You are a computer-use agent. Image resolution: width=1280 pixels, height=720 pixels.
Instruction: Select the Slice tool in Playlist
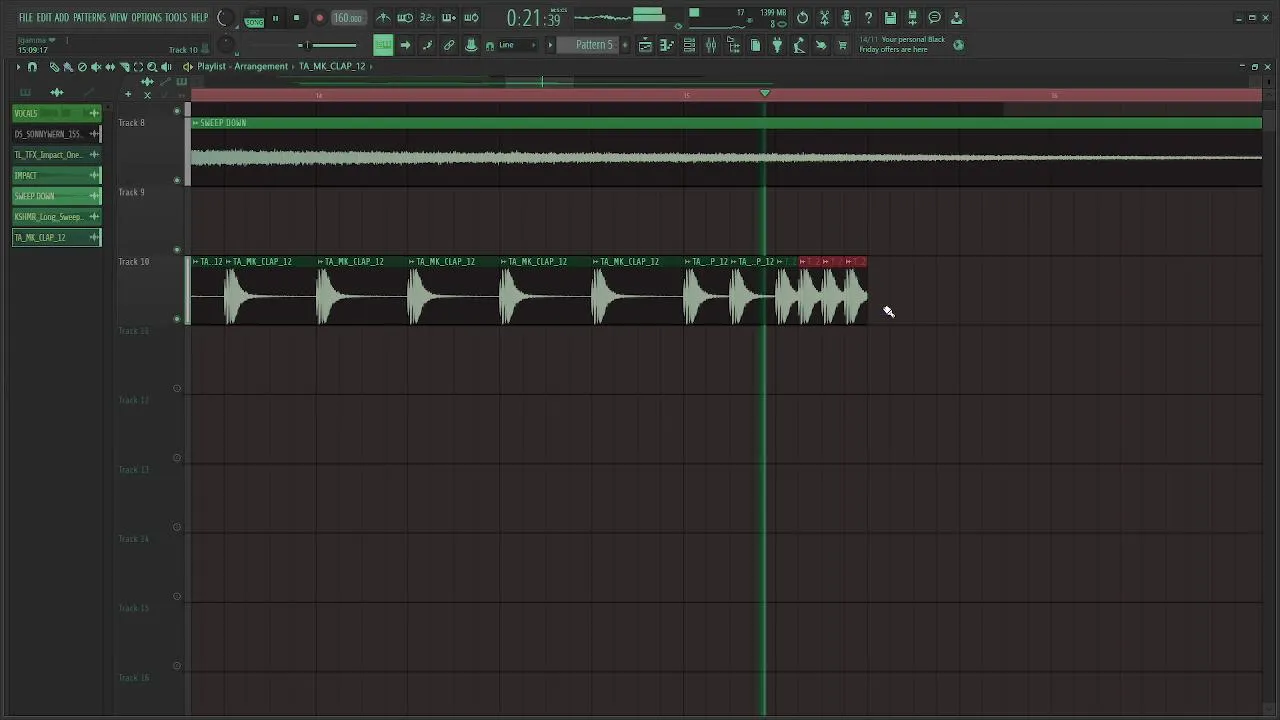[124, 67]
